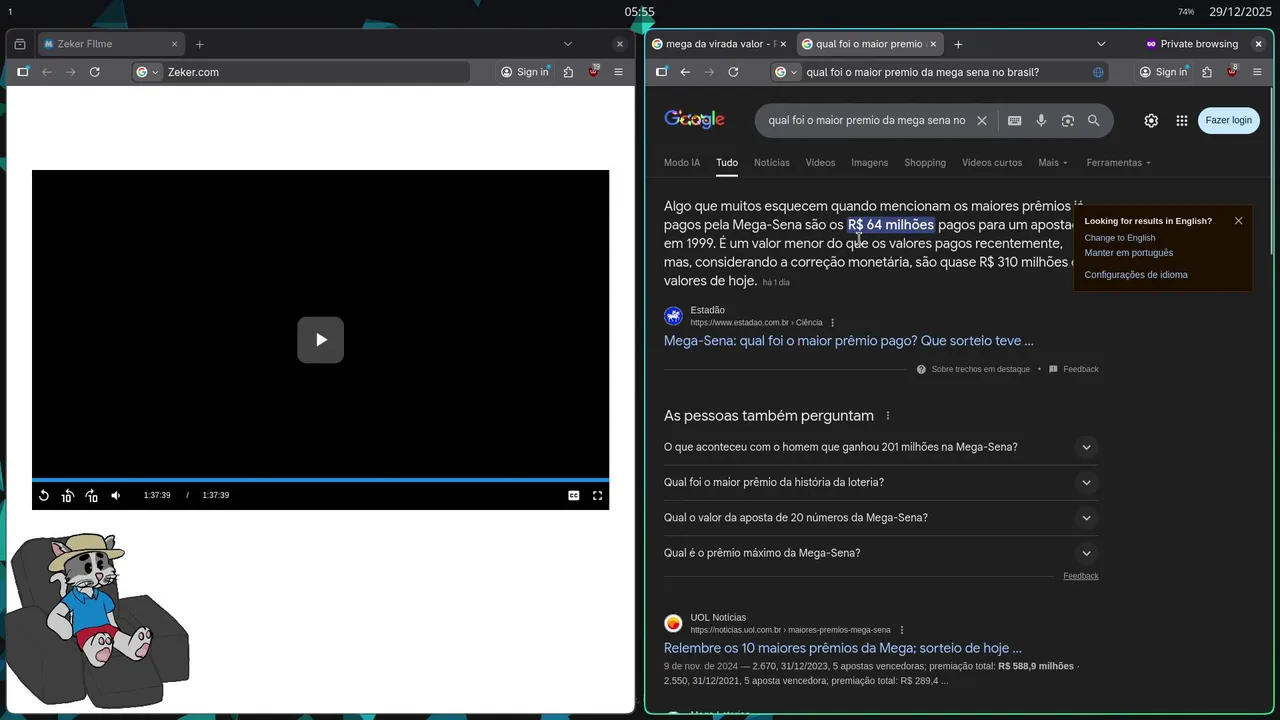This screenshot has width=1280, height=720.
Task: Choose Change to English
Action: pos(1119,237)
